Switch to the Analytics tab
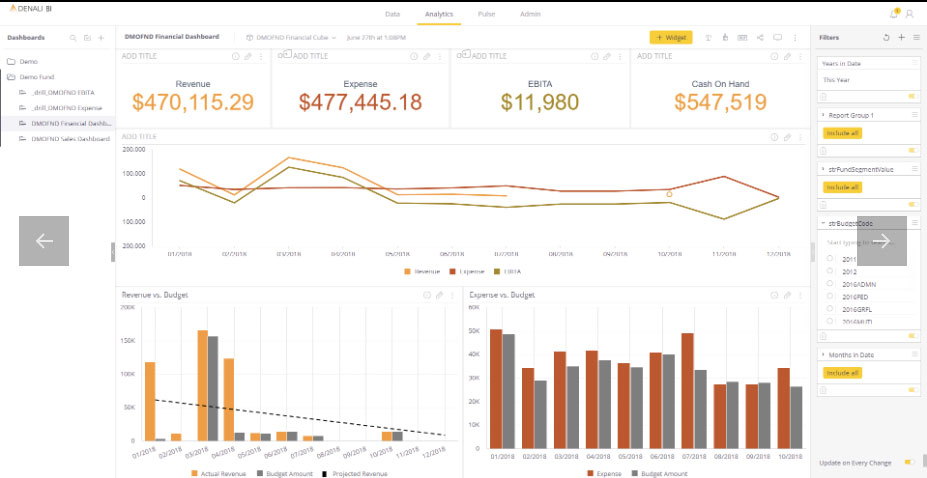The height and width of the screenshot is (478, 927). tap(439, 14)
